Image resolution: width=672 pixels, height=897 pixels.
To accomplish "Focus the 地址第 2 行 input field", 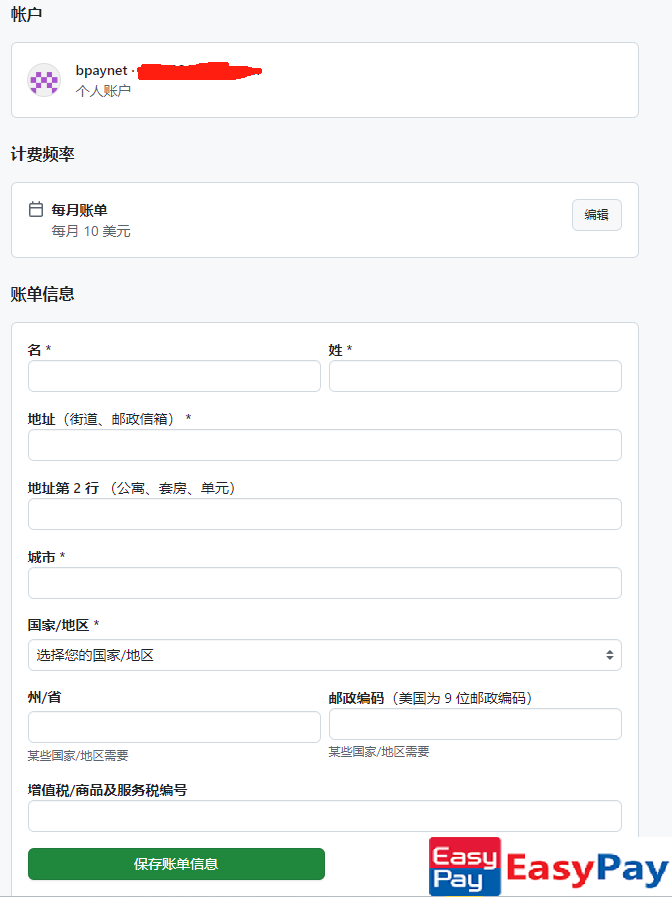I will pos(325,514).
